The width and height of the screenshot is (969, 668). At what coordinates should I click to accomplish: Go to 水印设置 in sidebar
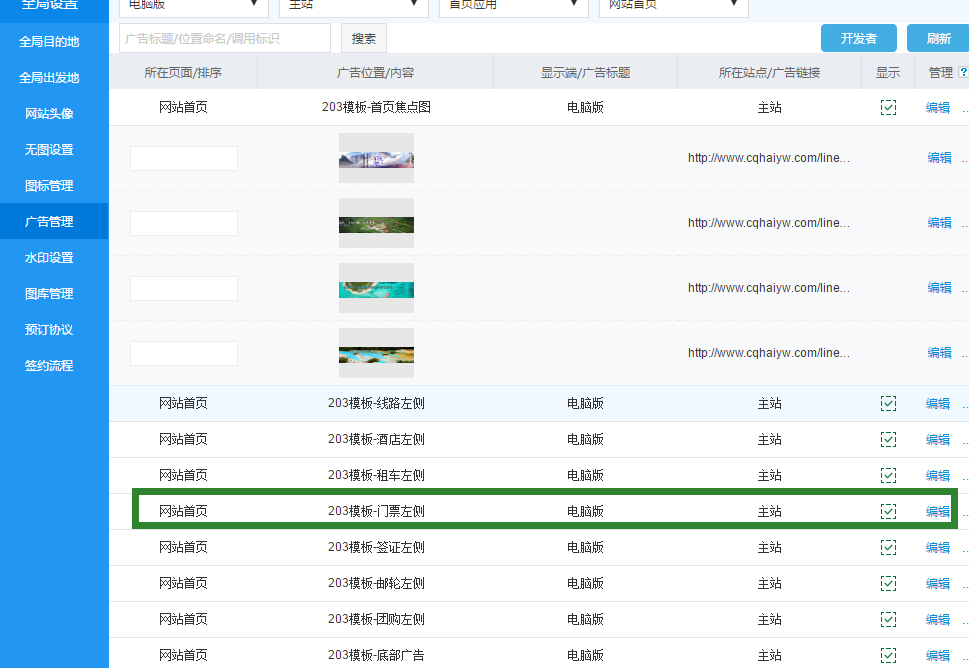[x=49, y=258]
